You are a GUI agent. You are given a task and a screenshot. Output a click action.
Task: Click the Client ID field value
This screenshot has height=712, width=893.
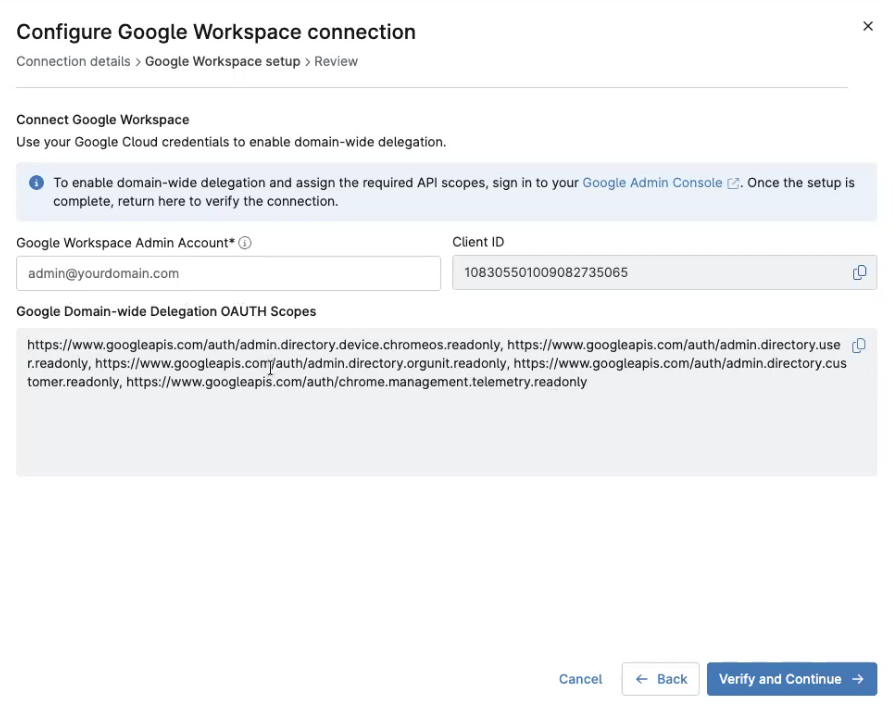(x=665, y=273)
